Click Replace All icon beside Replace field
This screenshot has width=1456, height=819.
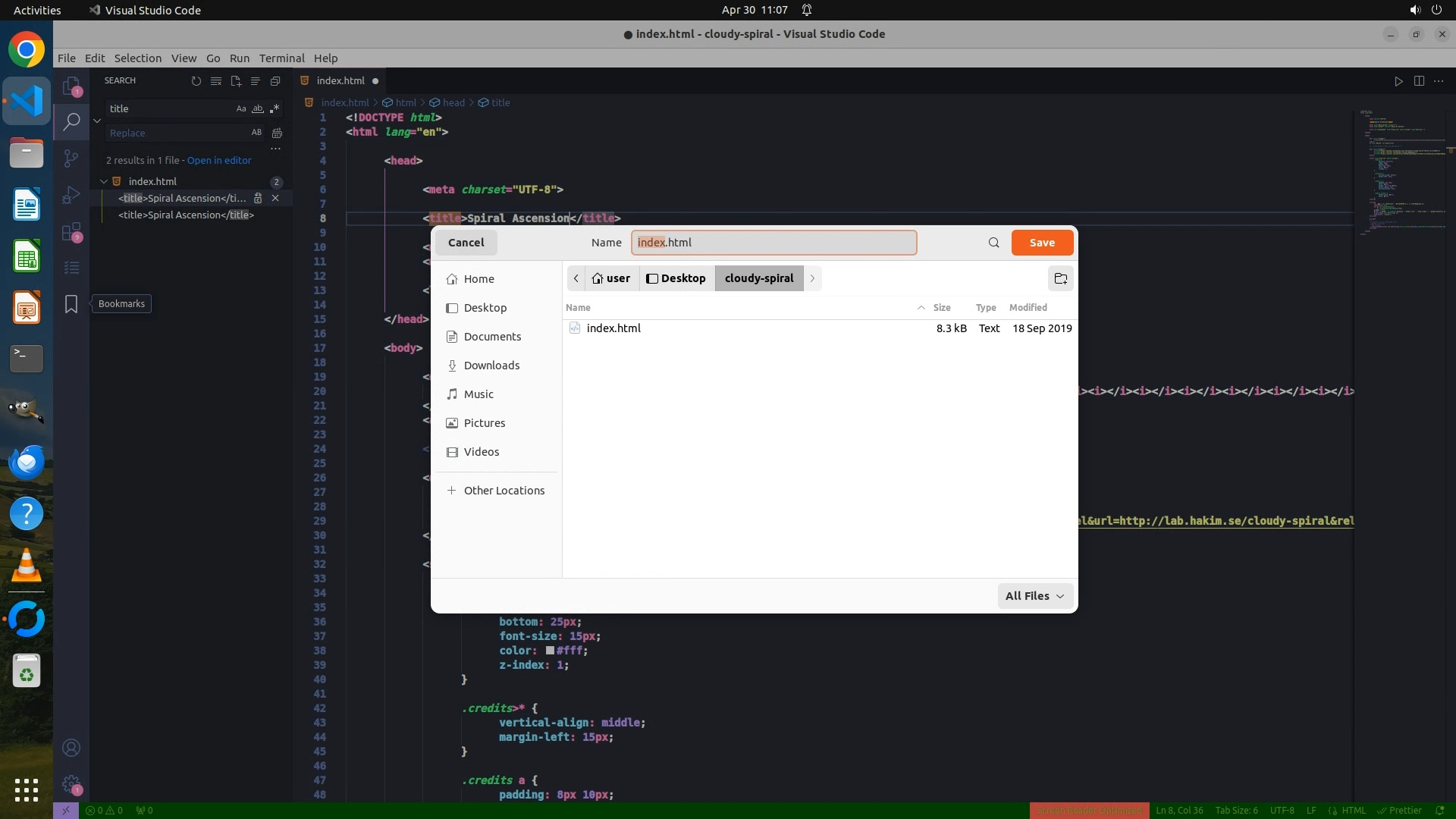click(277, 133)
